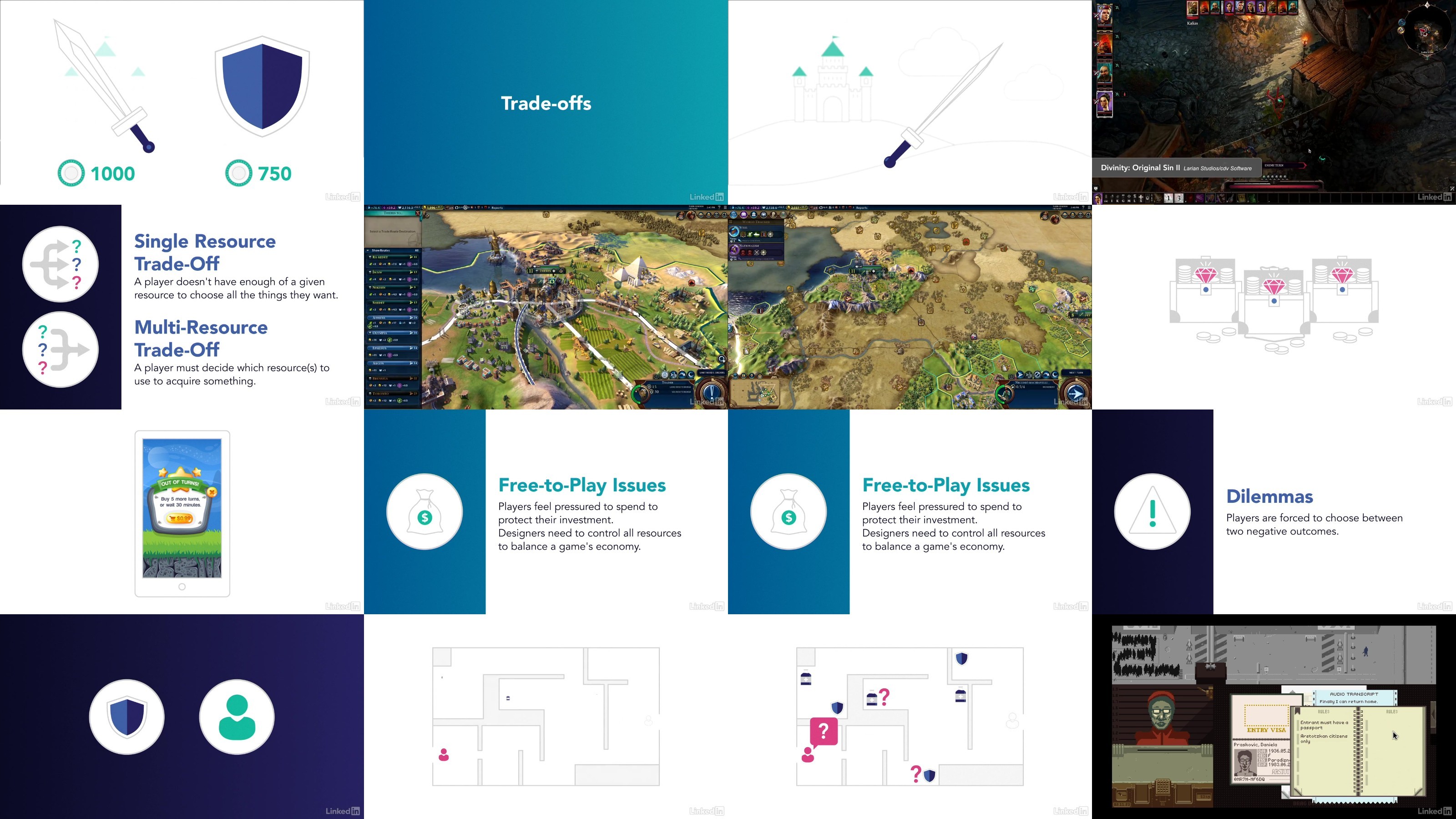Close the Out of Turns popup

(x=212, y=492)
